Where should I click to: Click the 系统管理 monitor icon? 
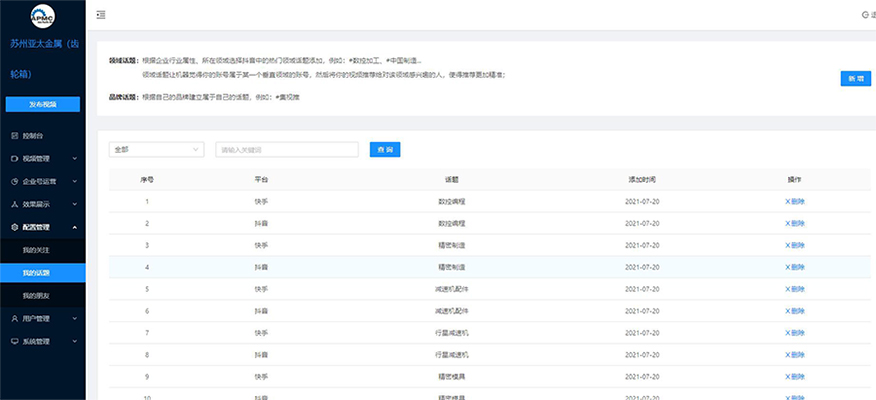coord(14,341)
